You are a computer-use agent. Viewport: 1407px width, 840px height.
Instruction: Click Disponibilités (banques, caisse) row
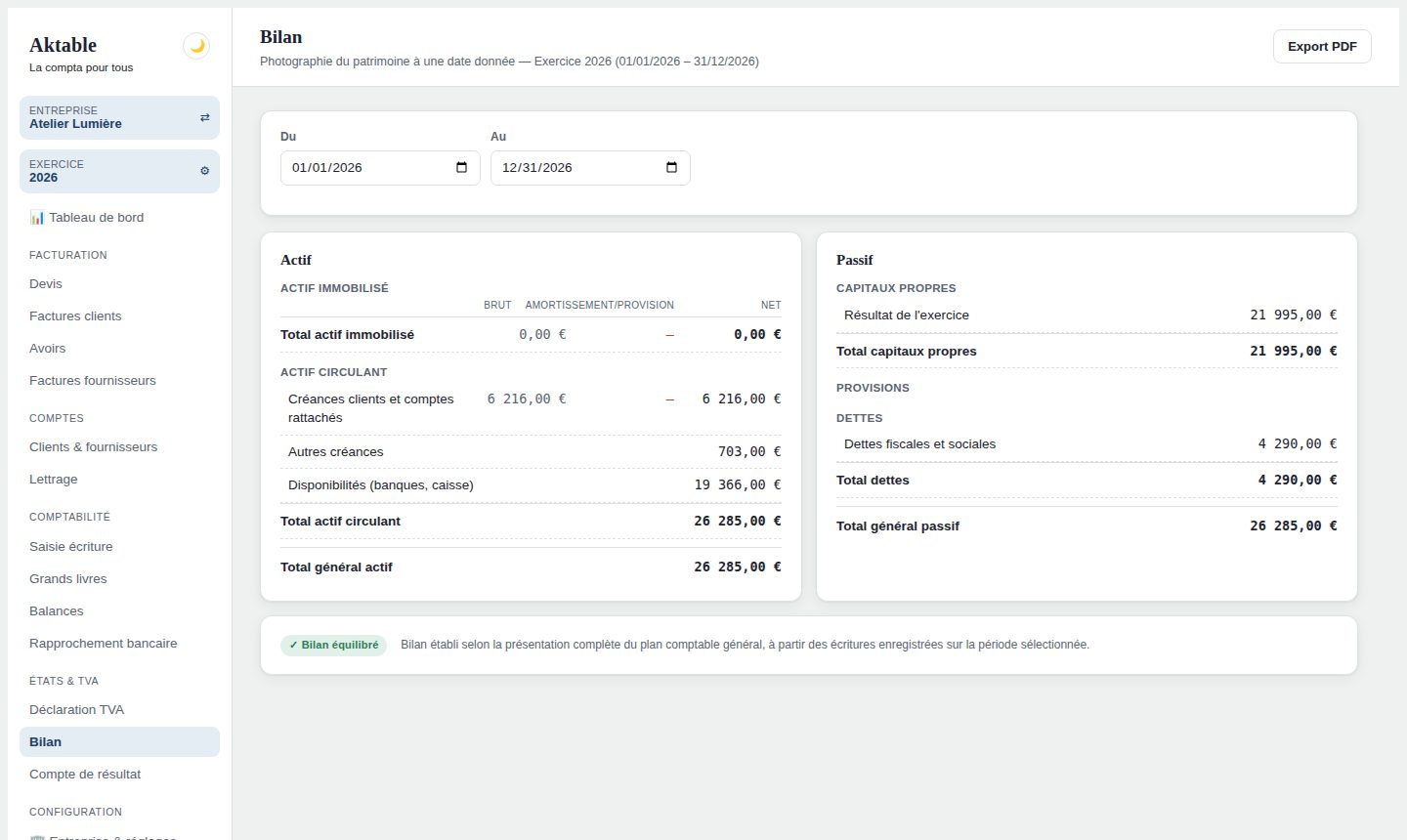[531, 484]
